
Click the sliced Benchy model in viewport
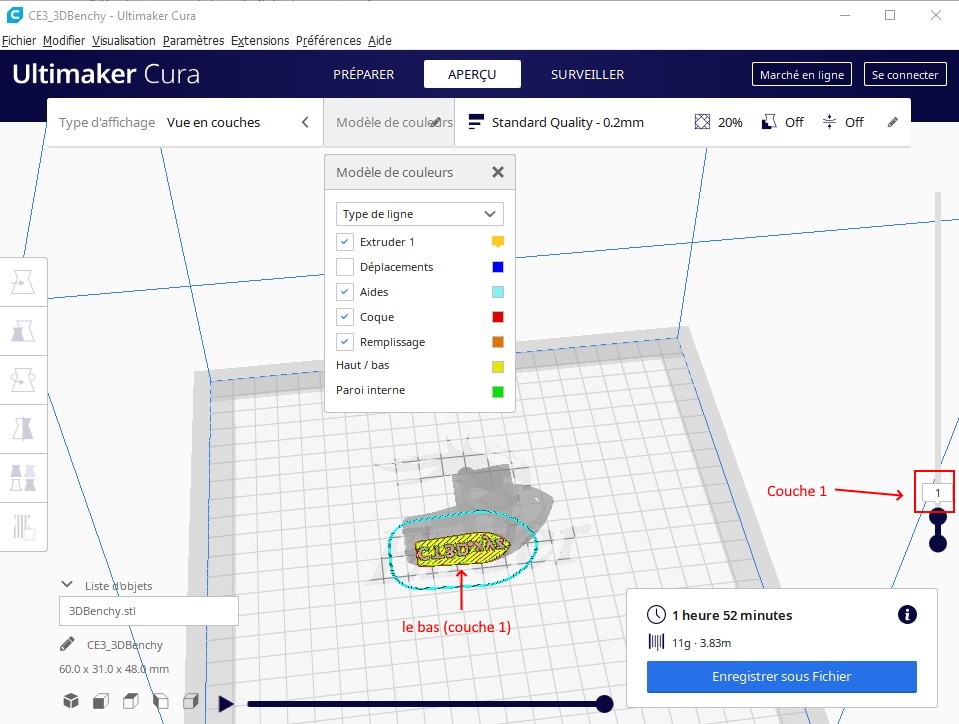(x=462, y=550)
